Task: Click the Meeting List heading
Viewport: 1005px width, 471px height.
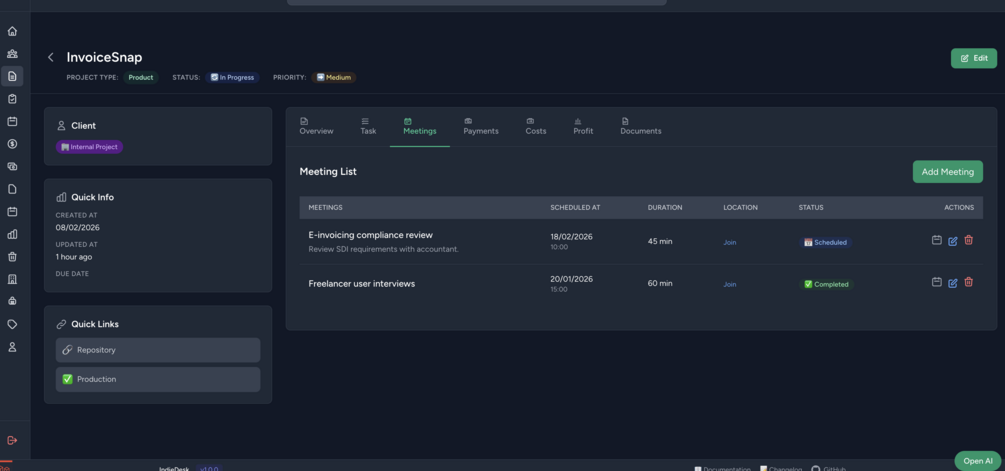Action: pyautogui.click(x=328, y=172)
